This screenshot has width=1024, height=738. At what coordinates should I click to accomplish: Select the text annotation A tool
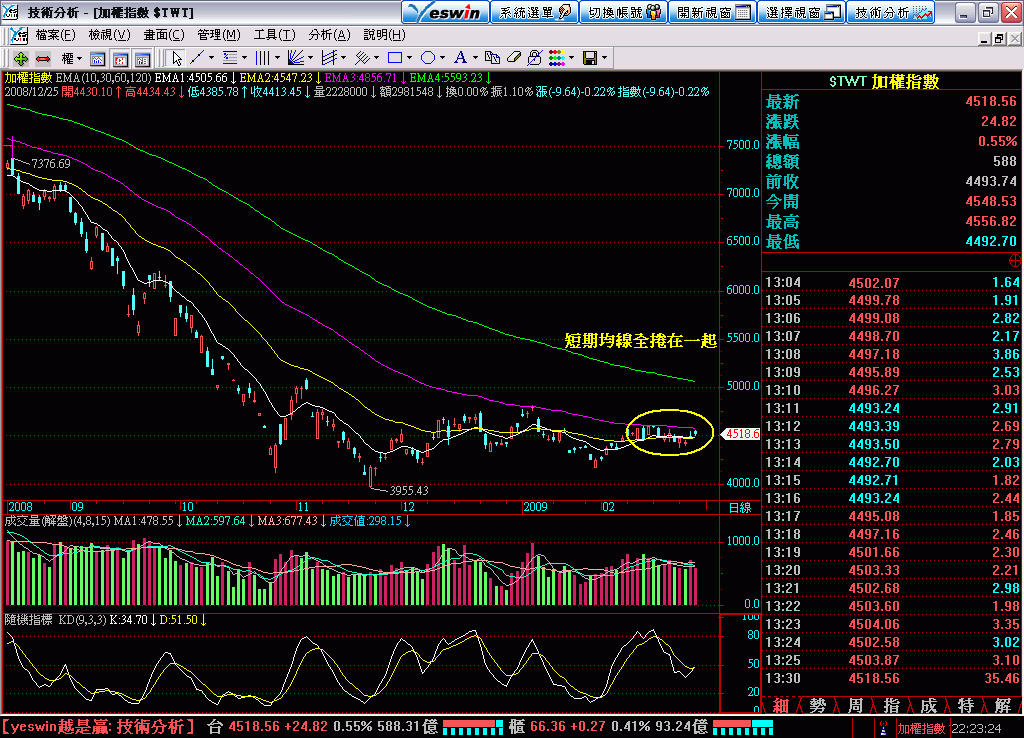460,58
